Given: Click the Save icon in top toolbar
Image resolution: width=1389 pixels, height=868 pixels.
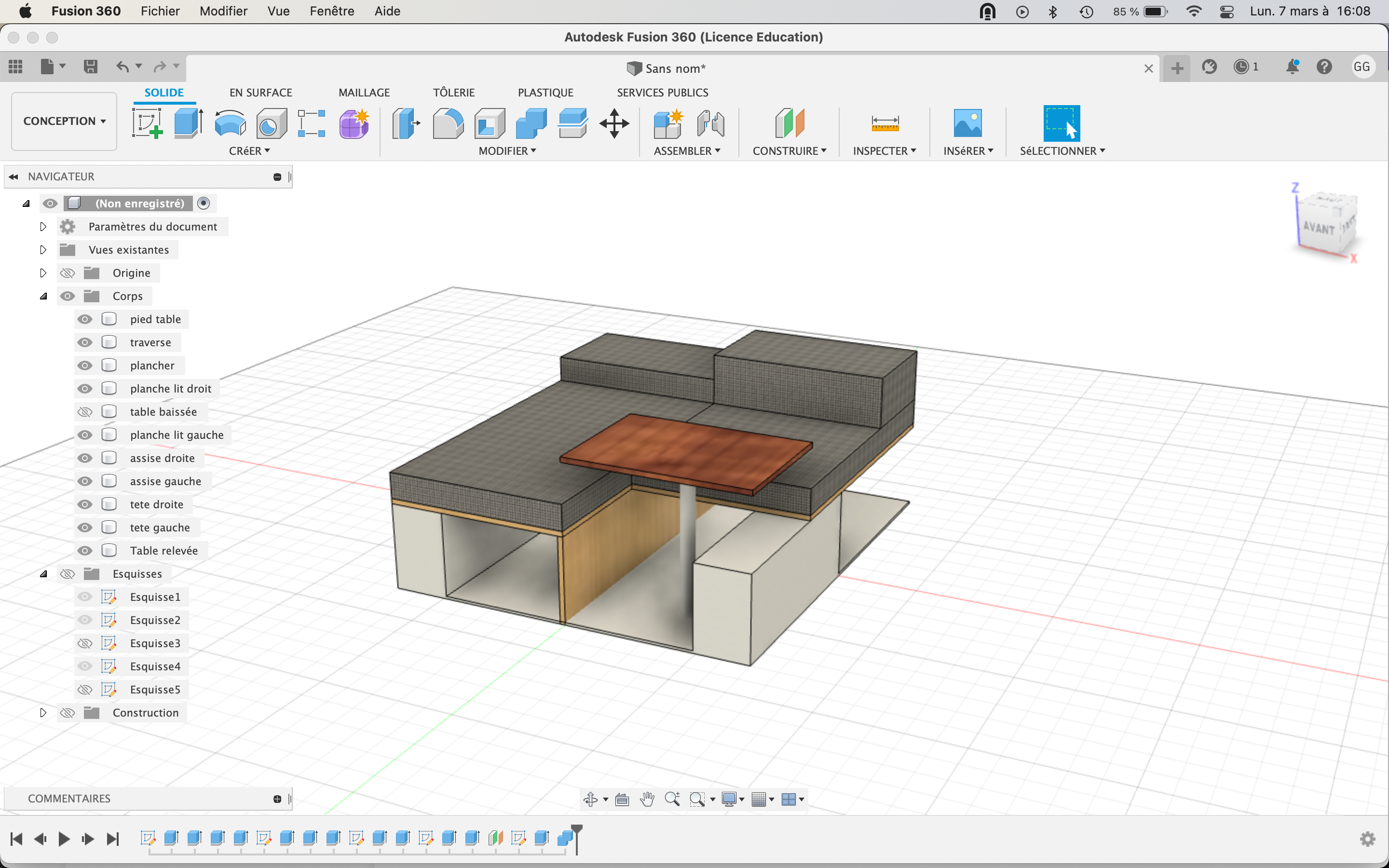Looking at the screenshot, I should tap(90, 67).
